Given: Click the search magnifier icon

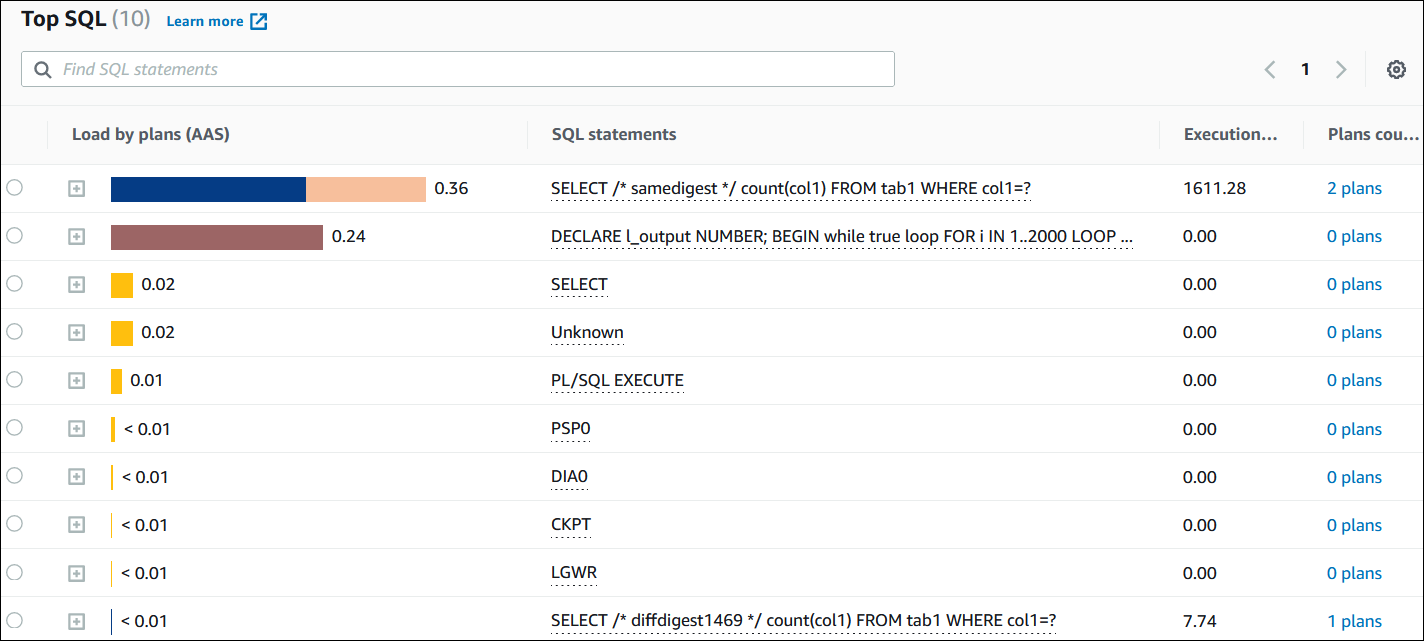Looking at the screenshot, I should (x=42, y=69).
